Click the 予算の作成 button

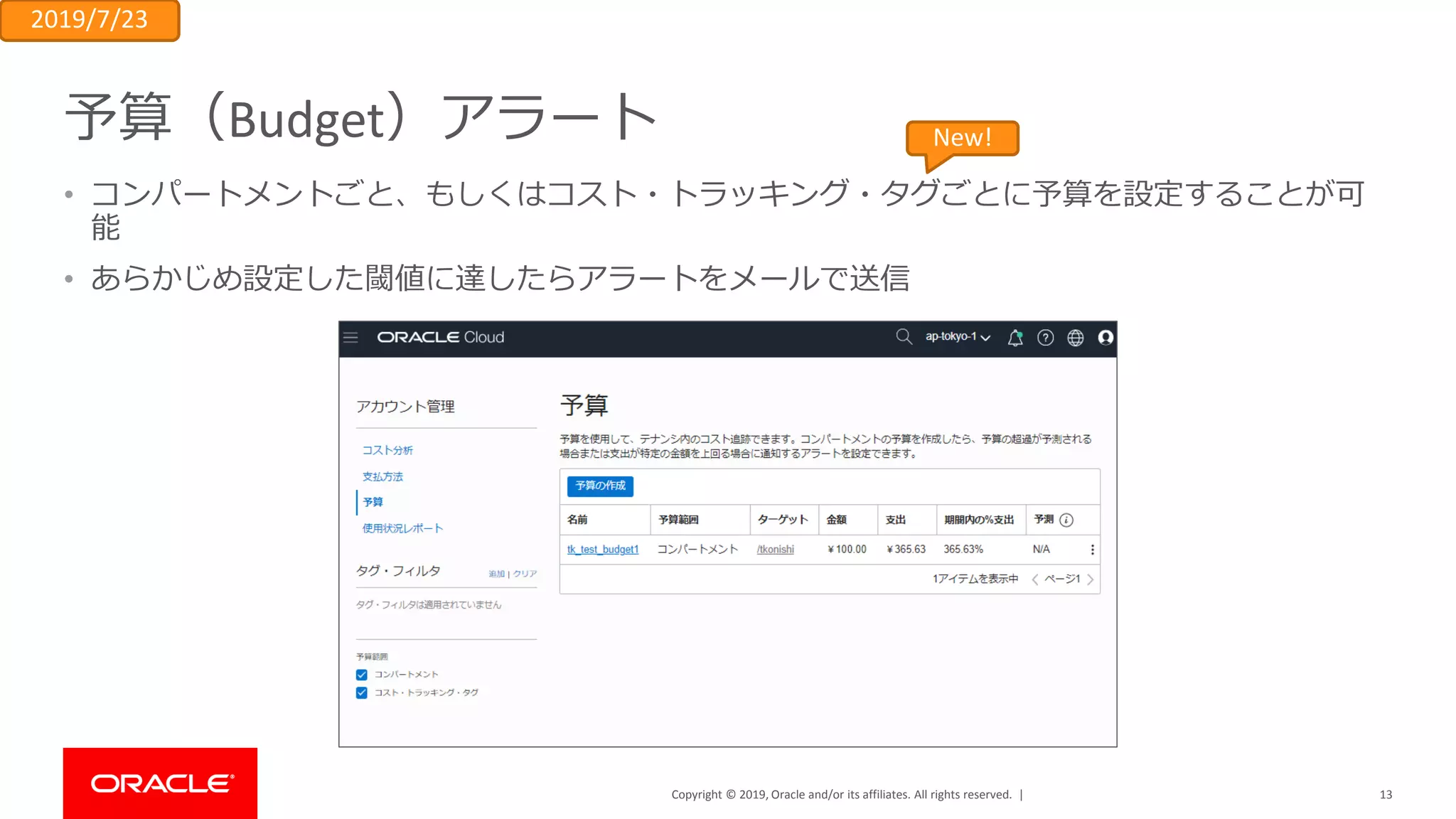pos(600,486)
